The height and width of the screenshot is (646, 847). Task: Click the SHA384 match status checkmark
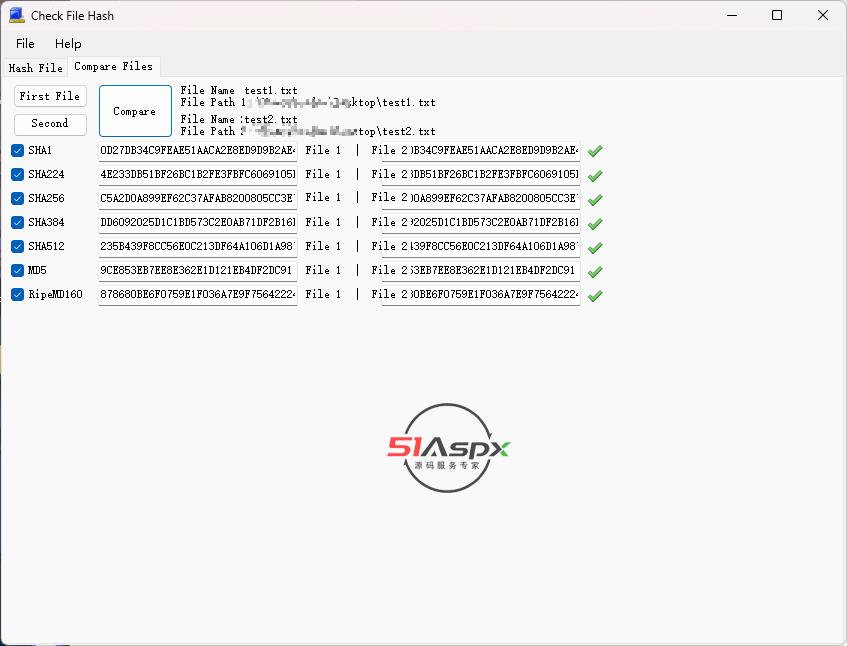[x=595, y=223]
